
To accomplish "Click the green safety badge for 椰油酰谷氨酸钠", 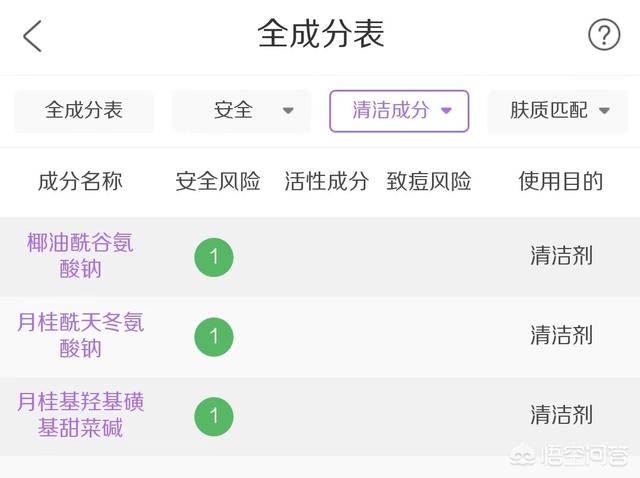I will click(214, 257).
